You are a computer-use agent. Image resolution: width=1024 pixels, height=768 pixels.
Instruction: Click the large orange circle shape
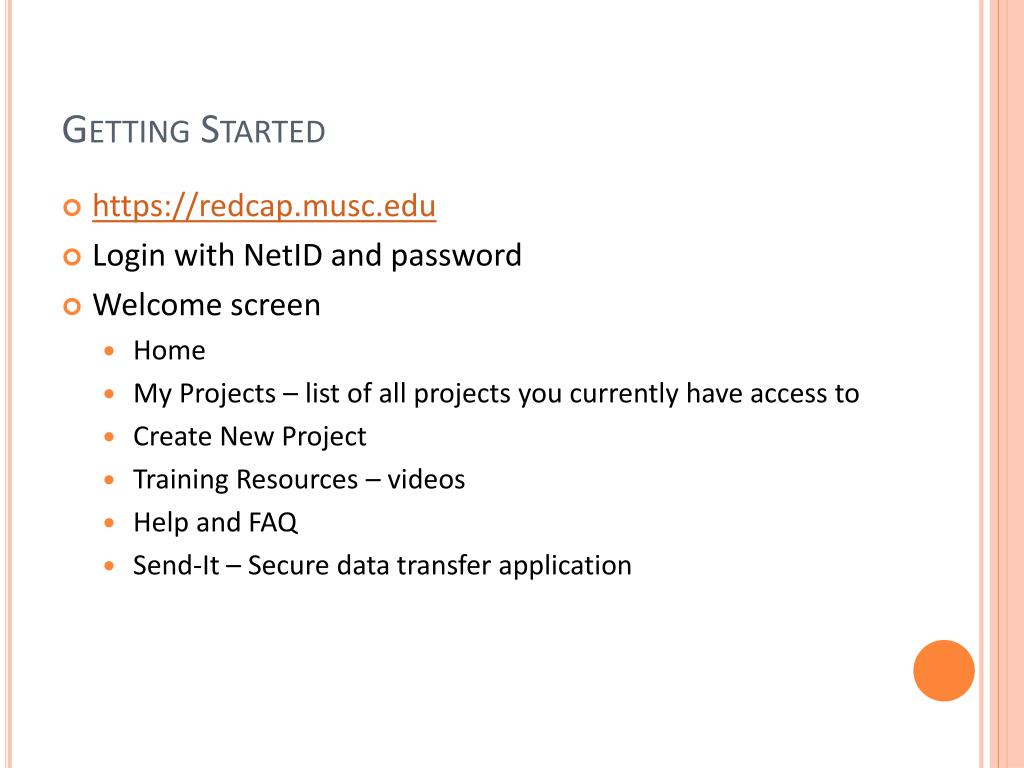[x=944, y=671]
